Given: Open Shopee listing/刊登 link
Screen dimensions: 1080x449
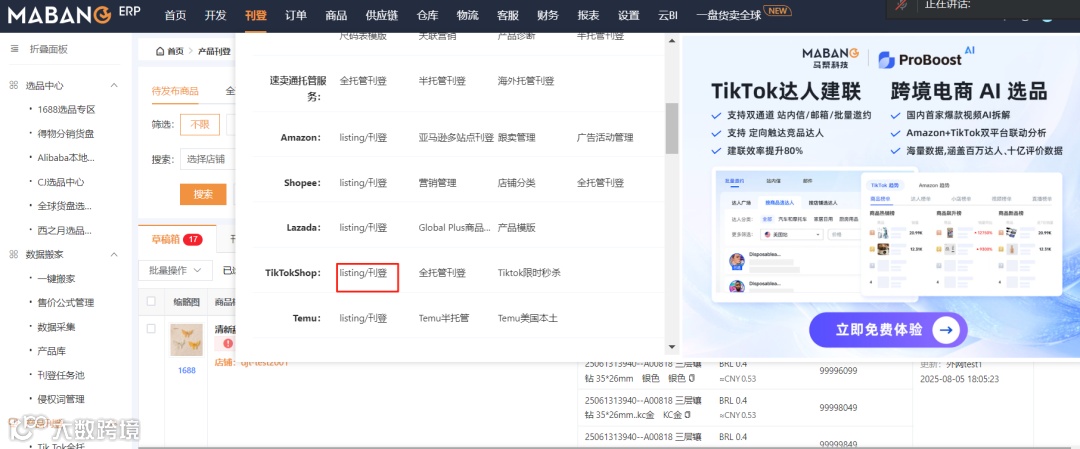Looking at the screenshot, I should 363,183.
